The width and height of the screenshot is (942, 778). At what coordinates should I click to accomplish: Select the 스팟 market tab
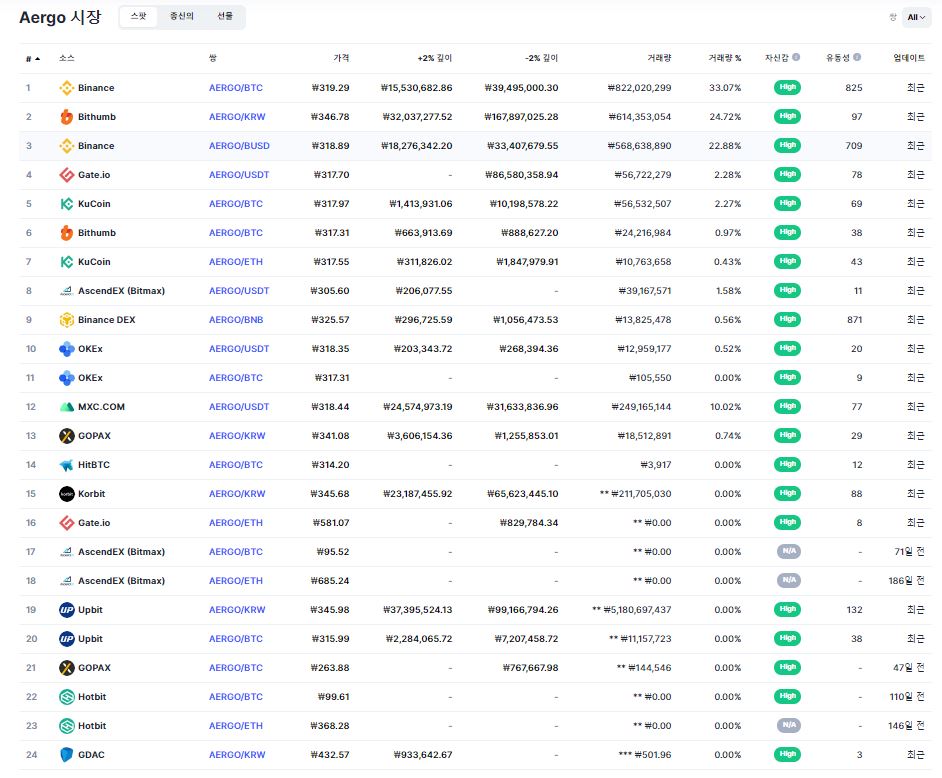click(x=138, y=16)
